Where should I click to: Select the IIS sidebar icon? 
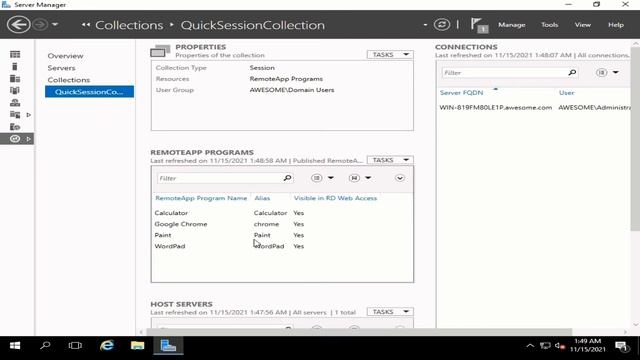[15, 127]
